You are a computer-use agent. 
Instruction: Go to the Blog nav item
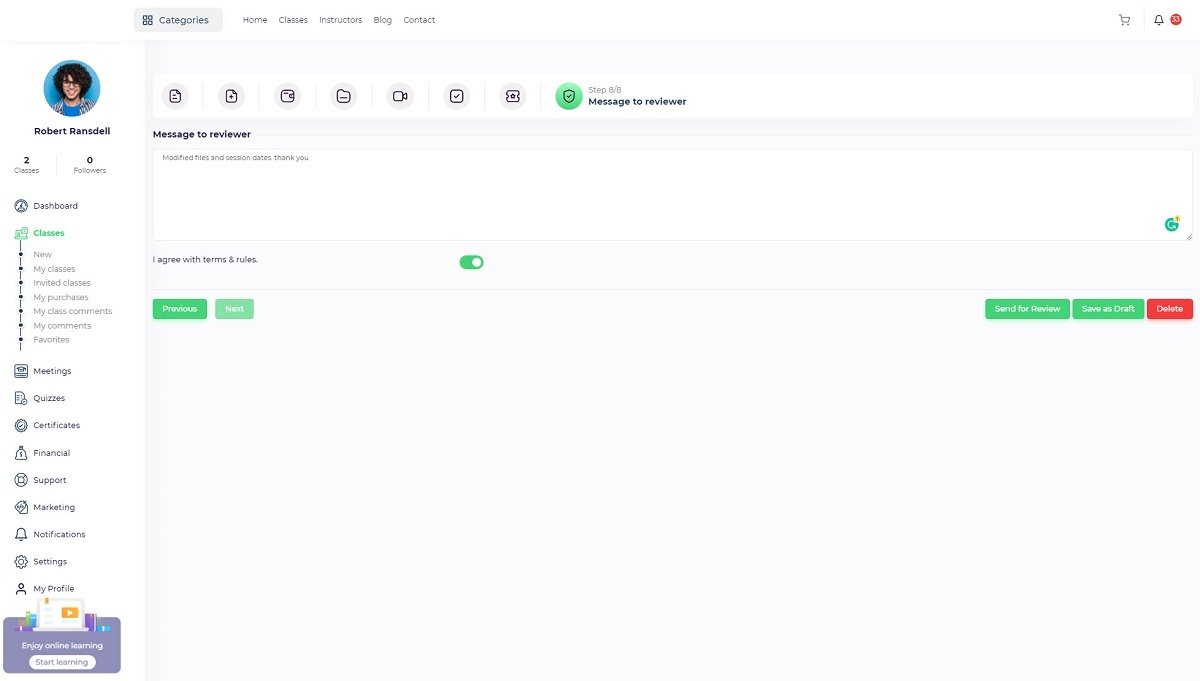pos(382,20)
